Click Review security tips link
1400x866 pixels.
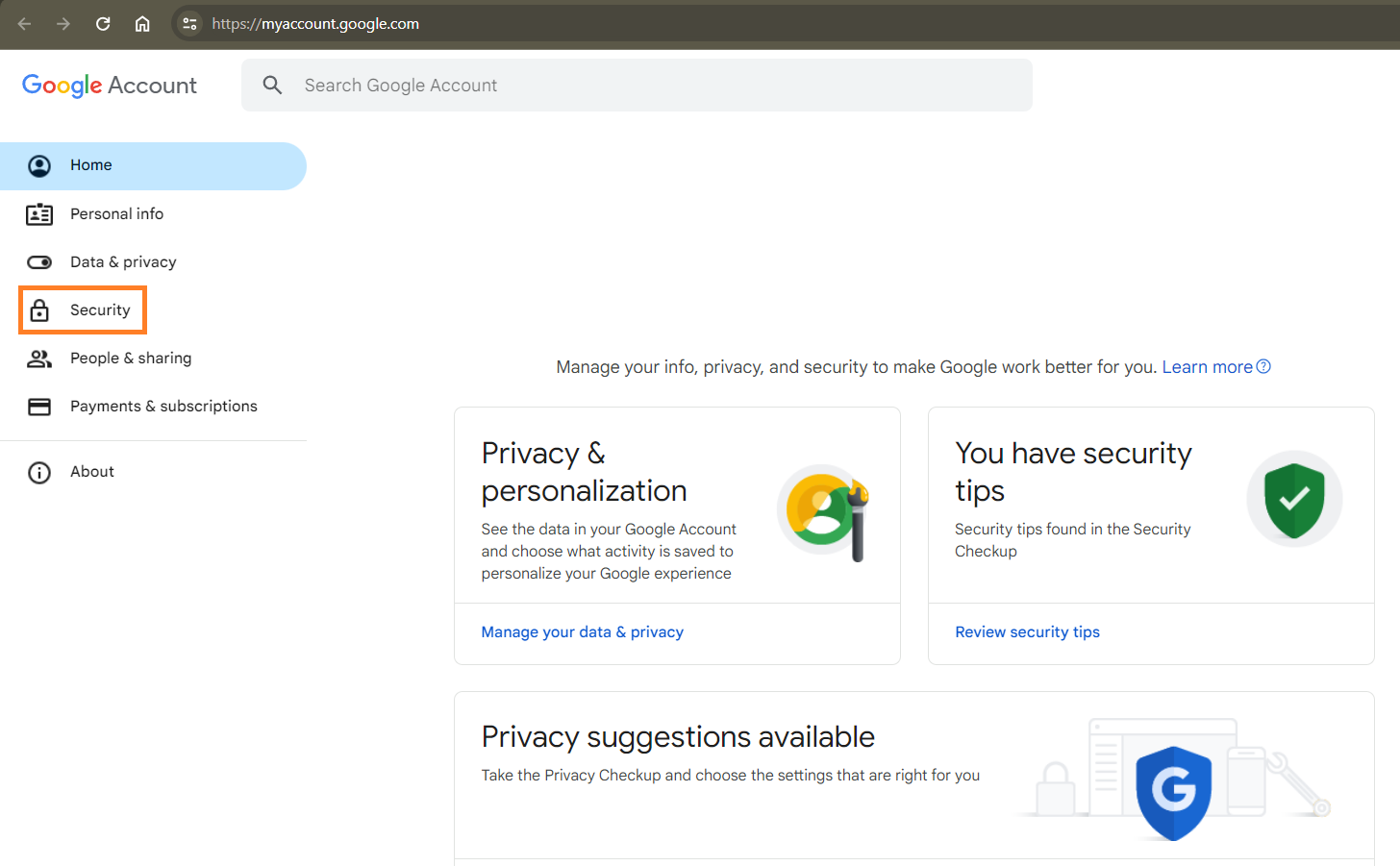coord(1027,632)
